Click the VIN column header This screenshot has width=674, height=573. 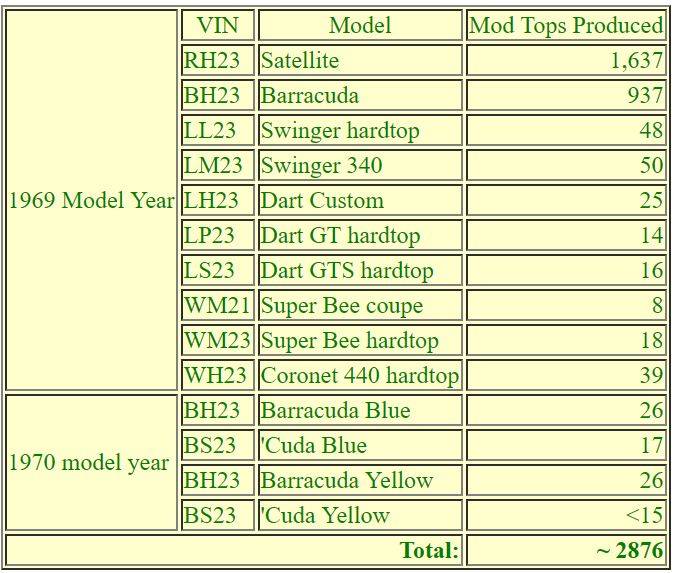coord(217,25)
